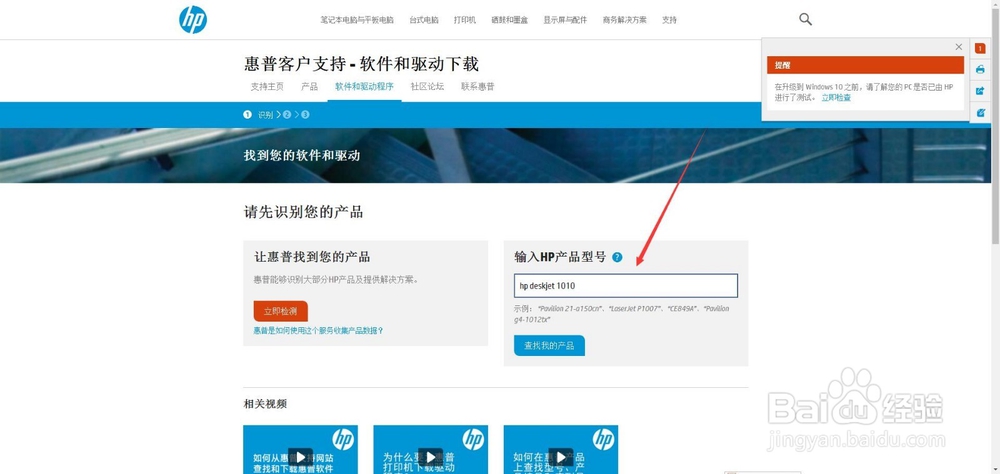Click the 相关视频 heading

point(265,404)
